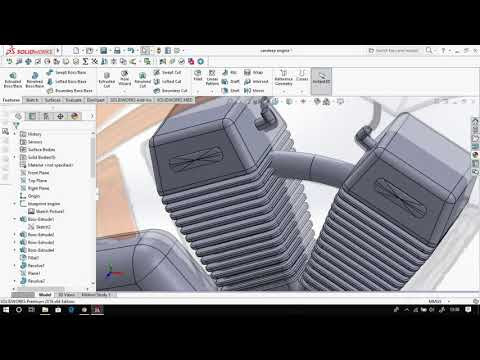Open the DimXpertManager crosshair tab
Screen dimensions: 480x360
(60, 116)
